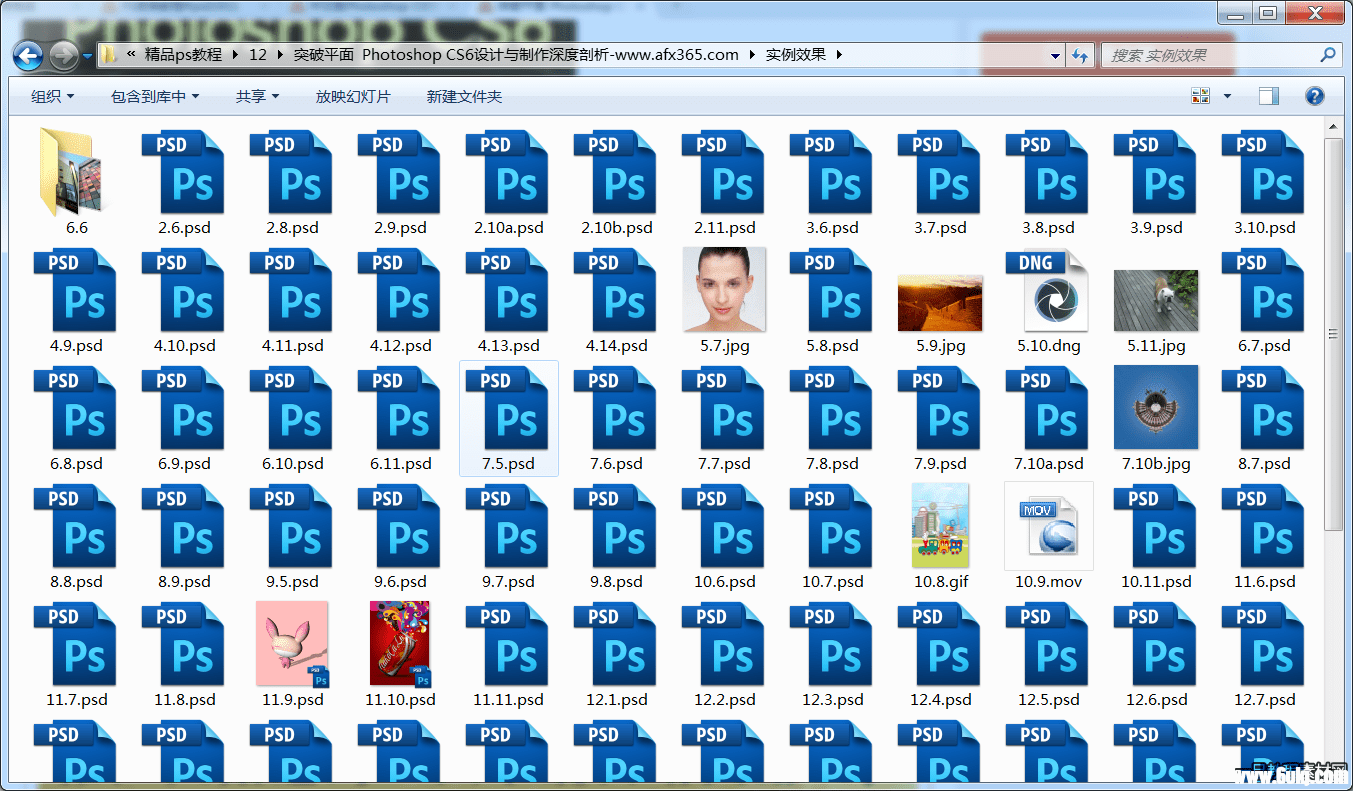Select the 10.9.mov video file icon

[x=1048, y=526]
